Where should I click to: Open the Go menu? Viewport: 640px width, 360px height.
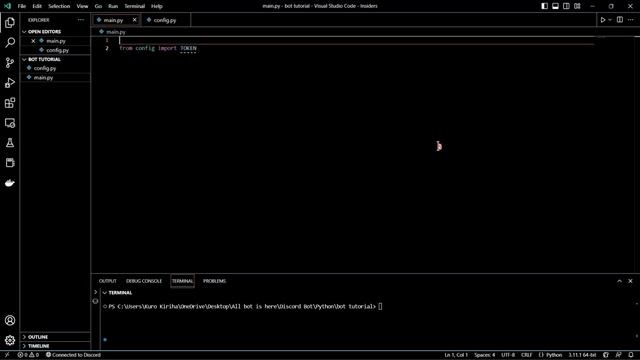(x=98, y=6)
